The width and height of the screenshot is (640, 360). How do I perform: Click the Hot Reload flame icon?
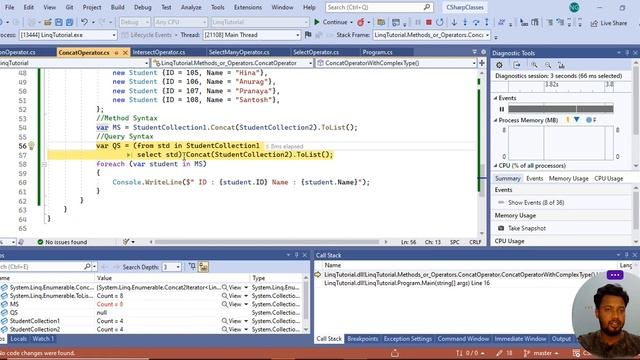361,22
